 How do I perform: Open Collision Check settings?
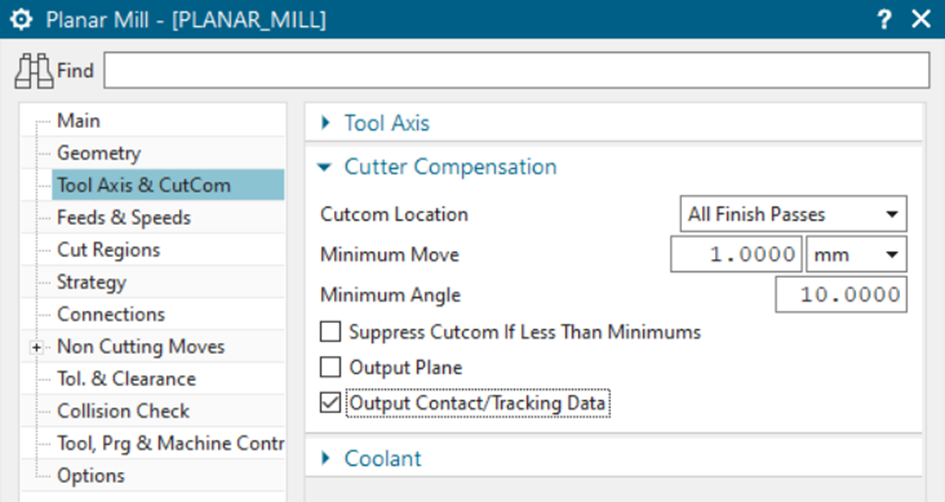pos(122,411)
